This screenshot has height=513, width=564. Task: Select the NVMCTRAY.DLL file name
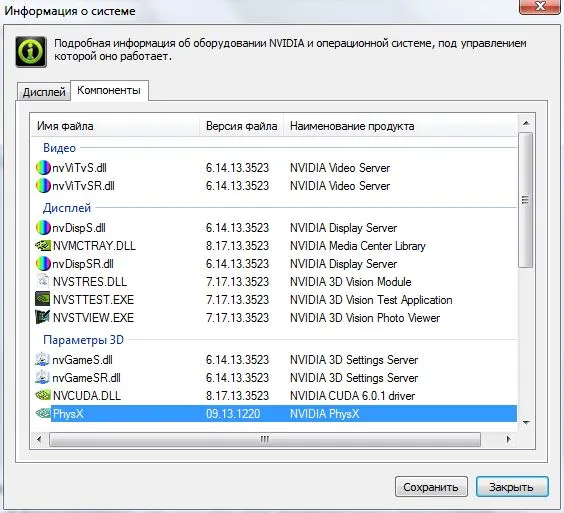point(94,246)
